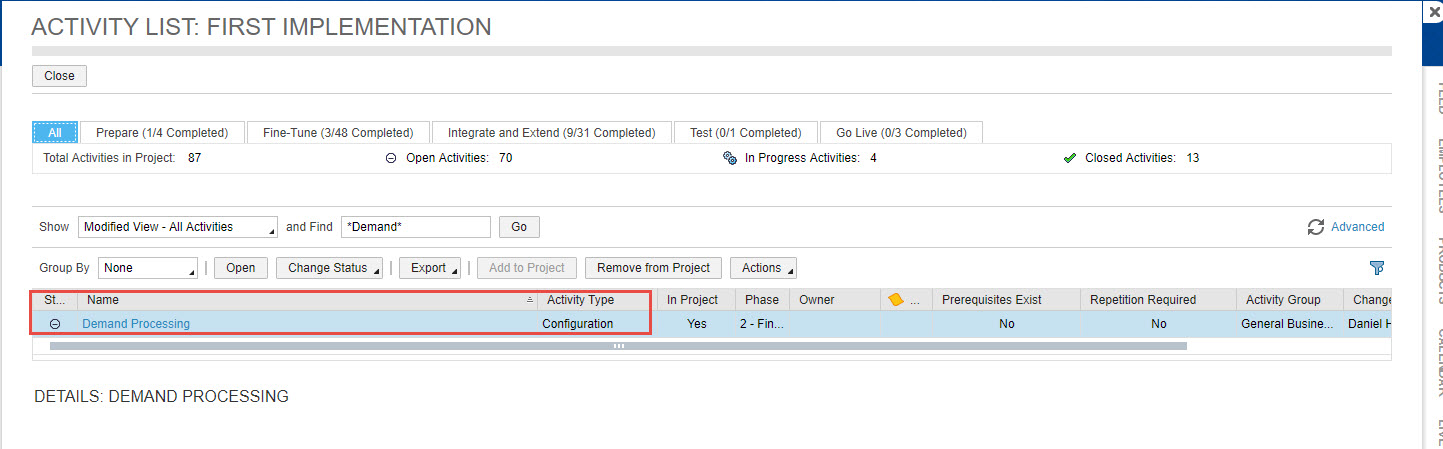Click the table horizontal scrollbar
The width and height of the screenshot is (1443, 449).
tap(618, 346)
